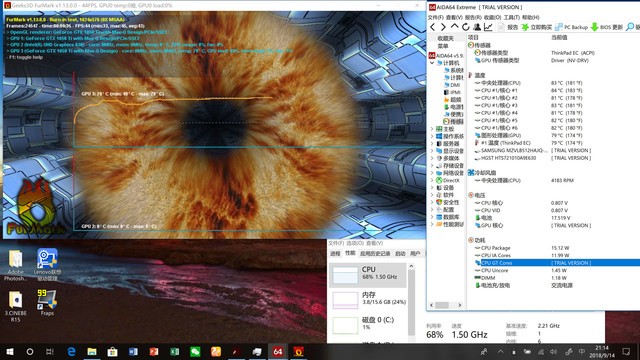Open the 文件(F) menu in AIDA64
640x360 pixels.
[436, 18]
